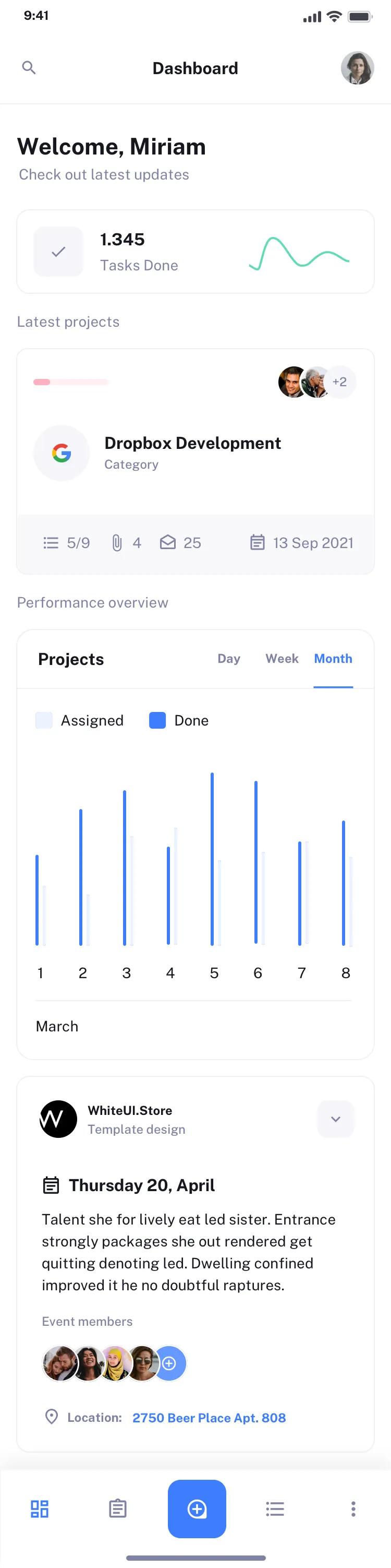Open the location link 2750 Beer Place Apt. 808
The image size is (391, 1568).
point(209,1418)
